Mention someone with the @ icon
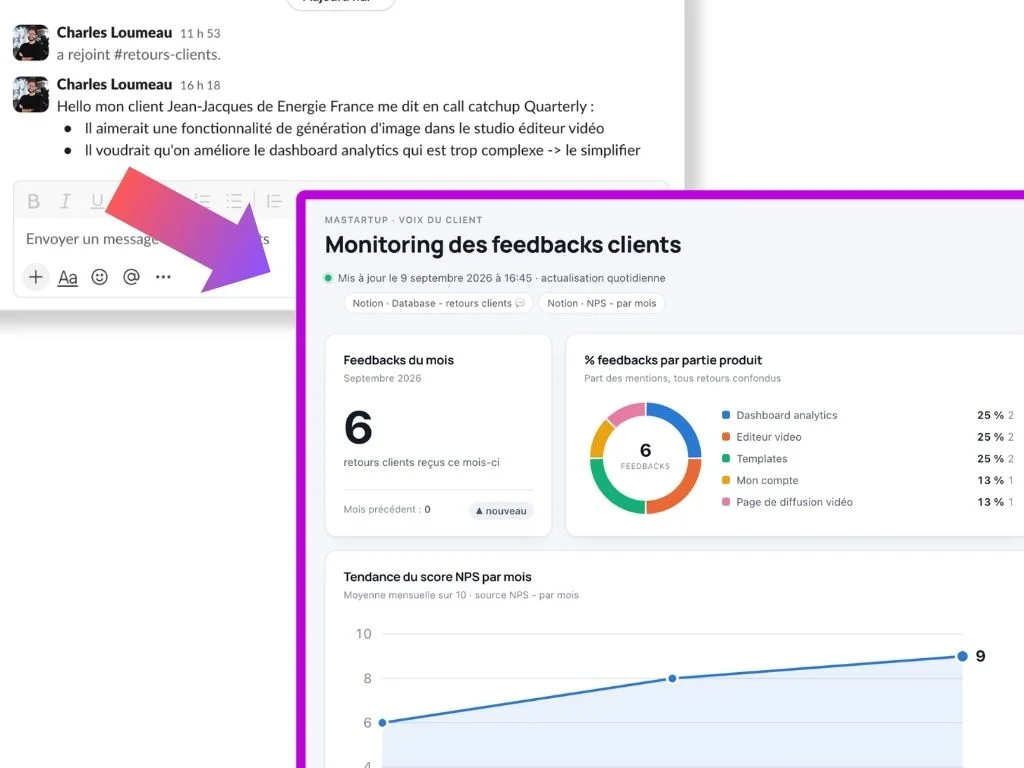 pos(131,277)
